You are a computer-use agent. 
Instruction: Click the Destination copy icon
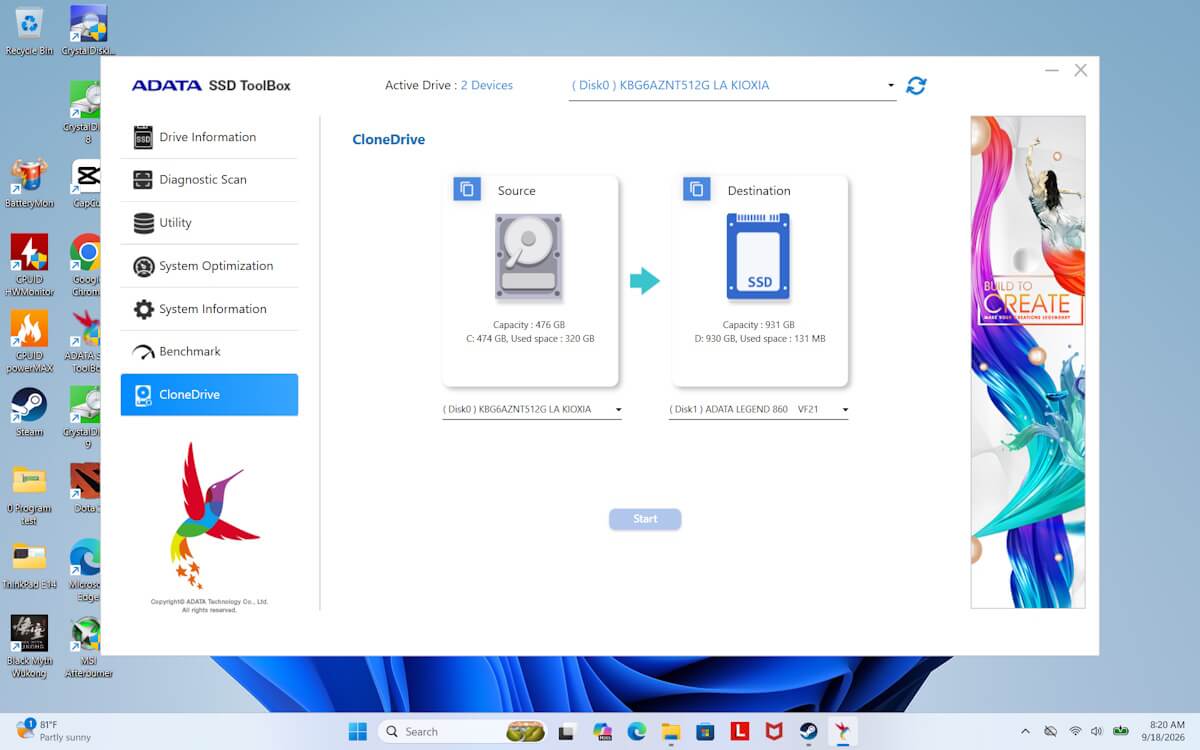coord(697,188)
